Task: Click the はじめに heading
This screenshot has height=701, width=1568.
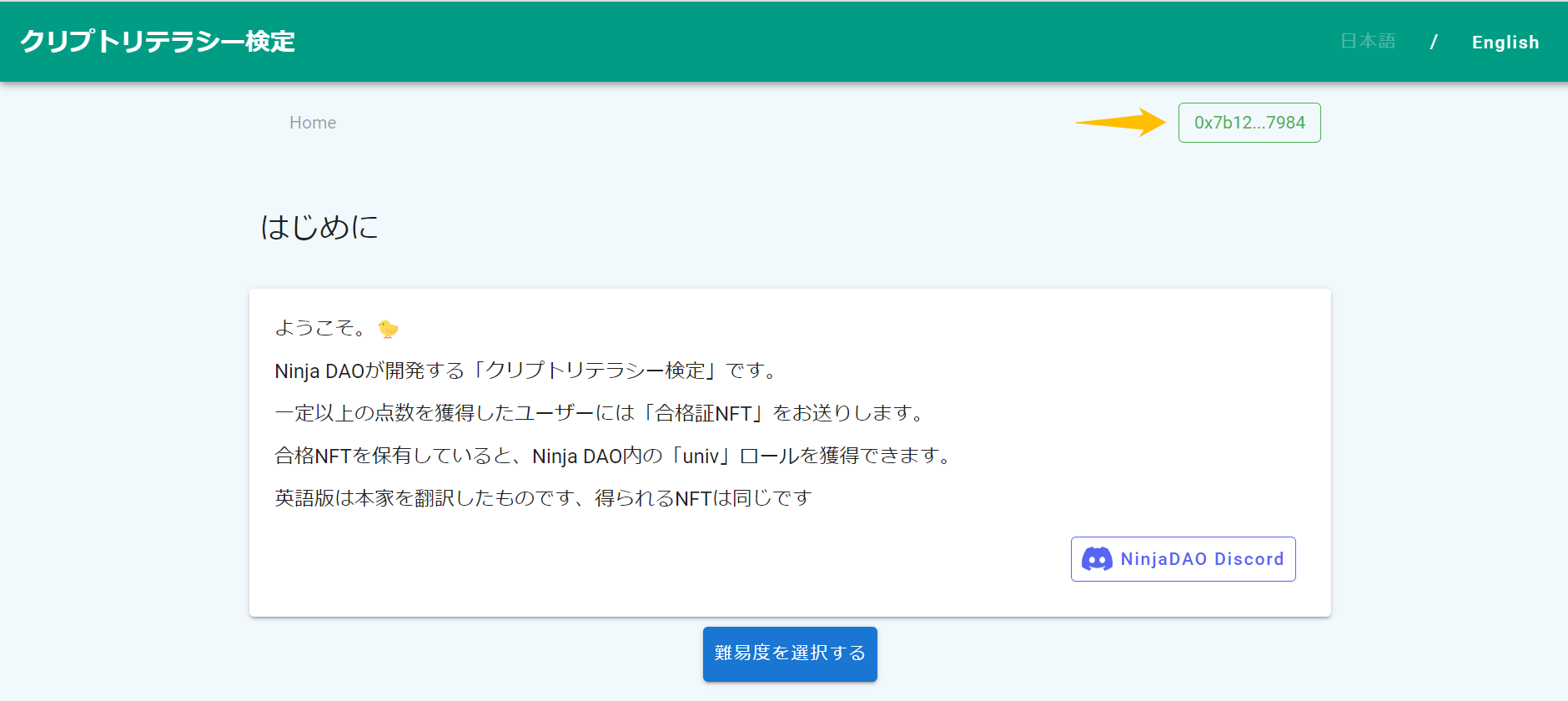Action: (x=319, y=227)
